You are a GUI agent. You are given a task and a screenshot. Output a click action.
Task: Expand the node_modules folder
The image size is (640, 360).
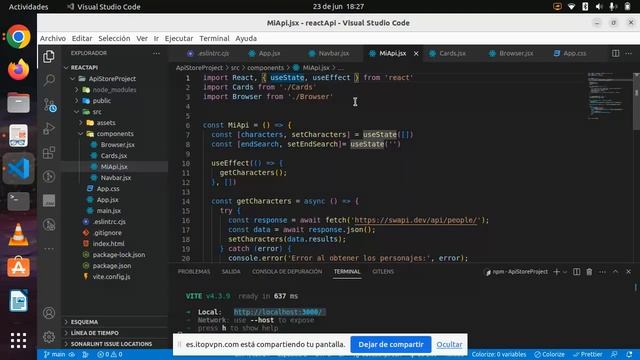coord(76,89)
